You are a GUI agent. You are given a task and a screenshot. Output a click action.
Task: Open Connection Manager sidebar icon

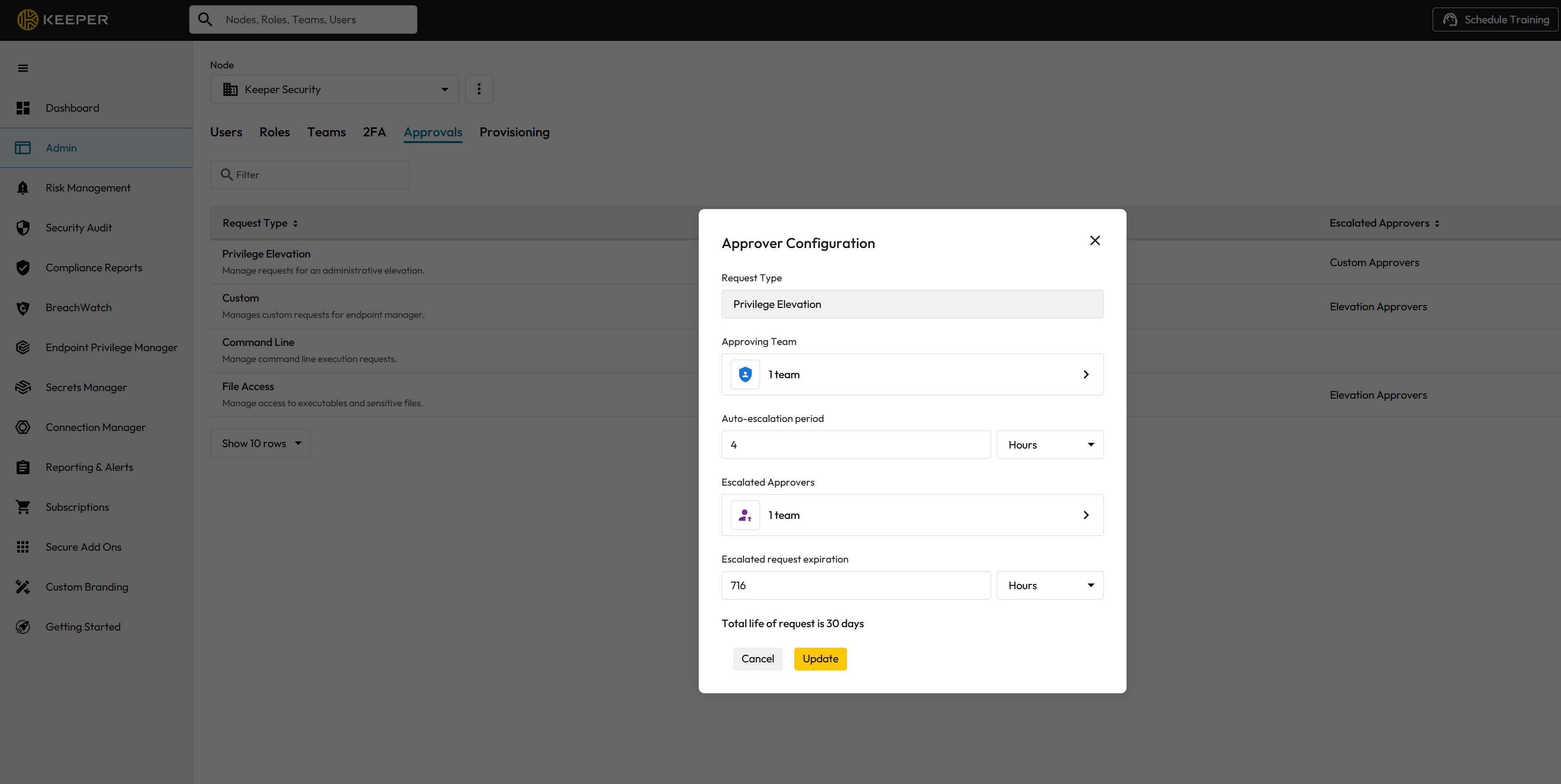[23, 427]
